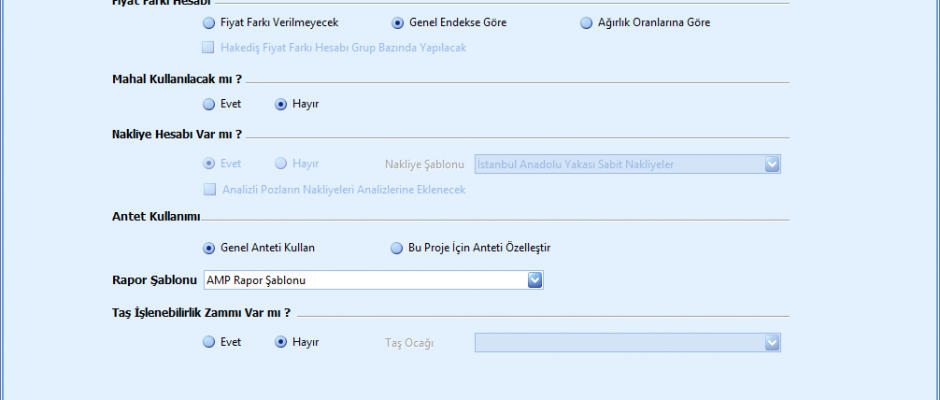Viewport: 940px width, 400px height.
Task: Click the AMP Rapor Şablonu text field
Action: (364, 280)
